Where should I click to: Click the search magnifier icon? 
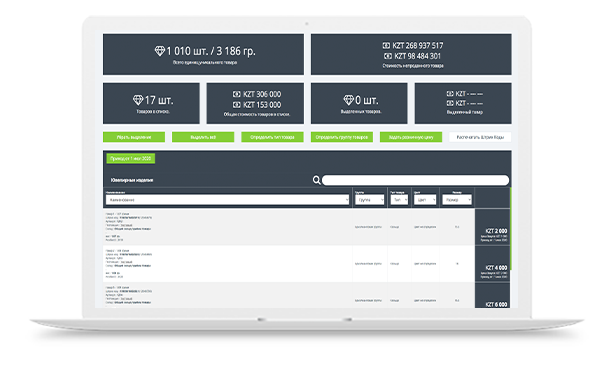[x=317, y=180]
